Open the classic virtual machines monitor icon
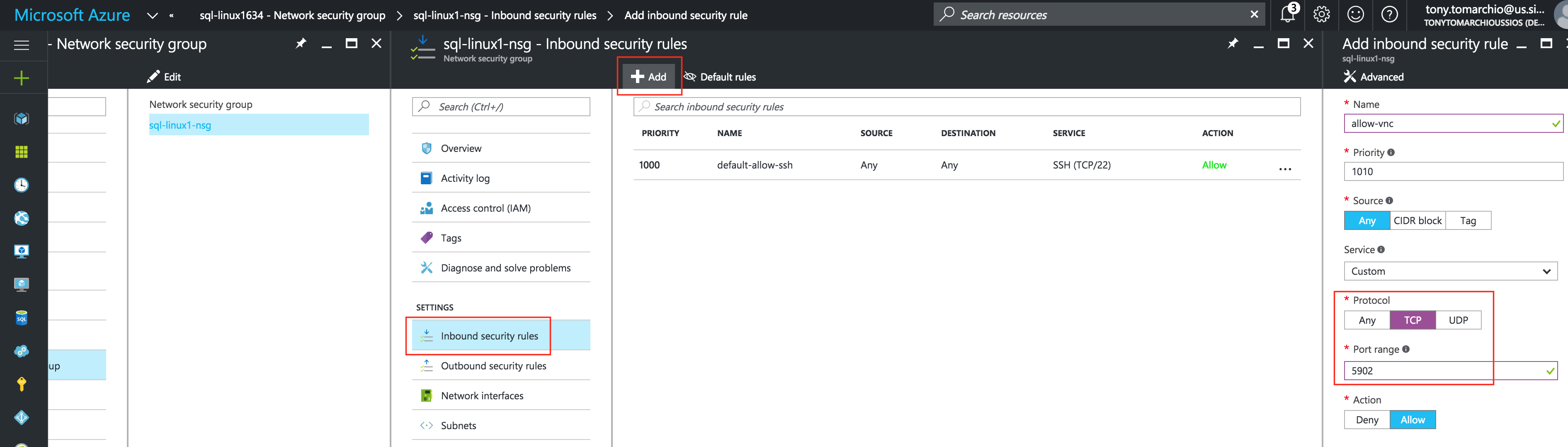1568x447 pixels. pos(21,284)
